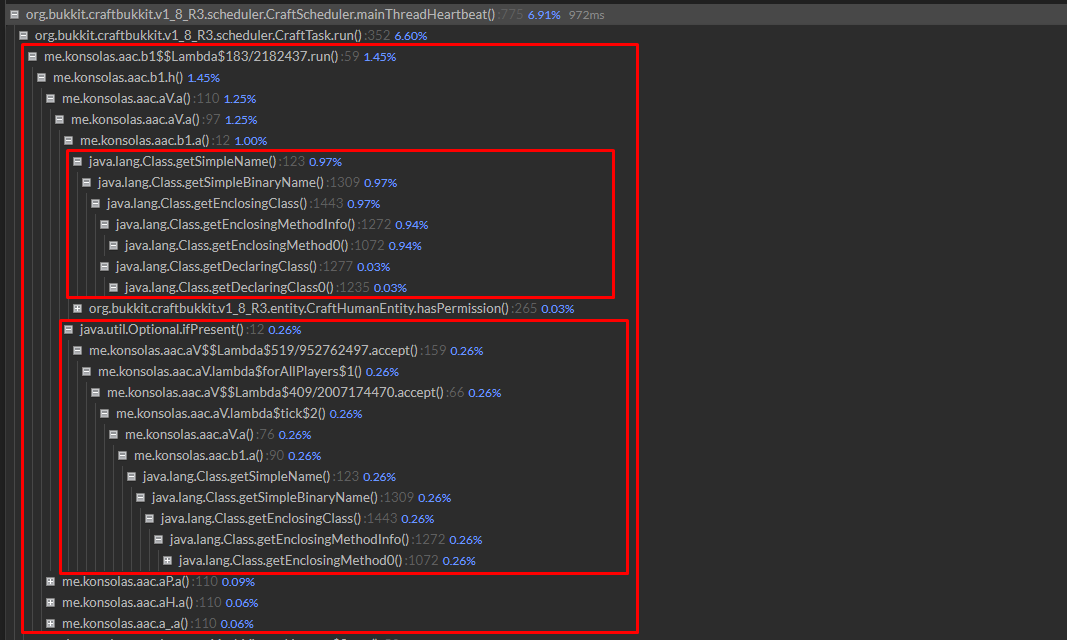
Task: Collapse the b1.a() :12 1.00% node
Action: pyautogui.click(x=68, y=141)
